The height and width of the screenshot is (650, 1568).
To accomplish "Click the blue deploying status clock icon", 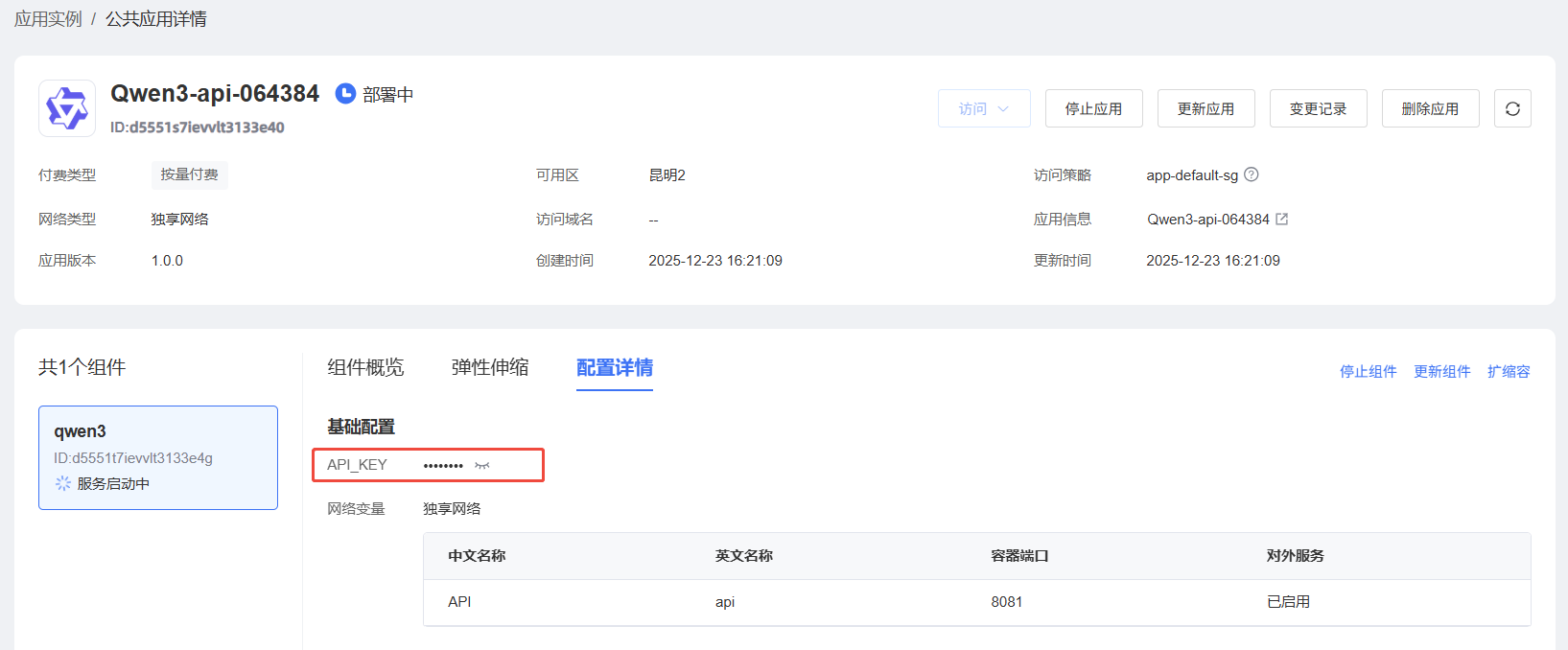I will click(345, 94).
